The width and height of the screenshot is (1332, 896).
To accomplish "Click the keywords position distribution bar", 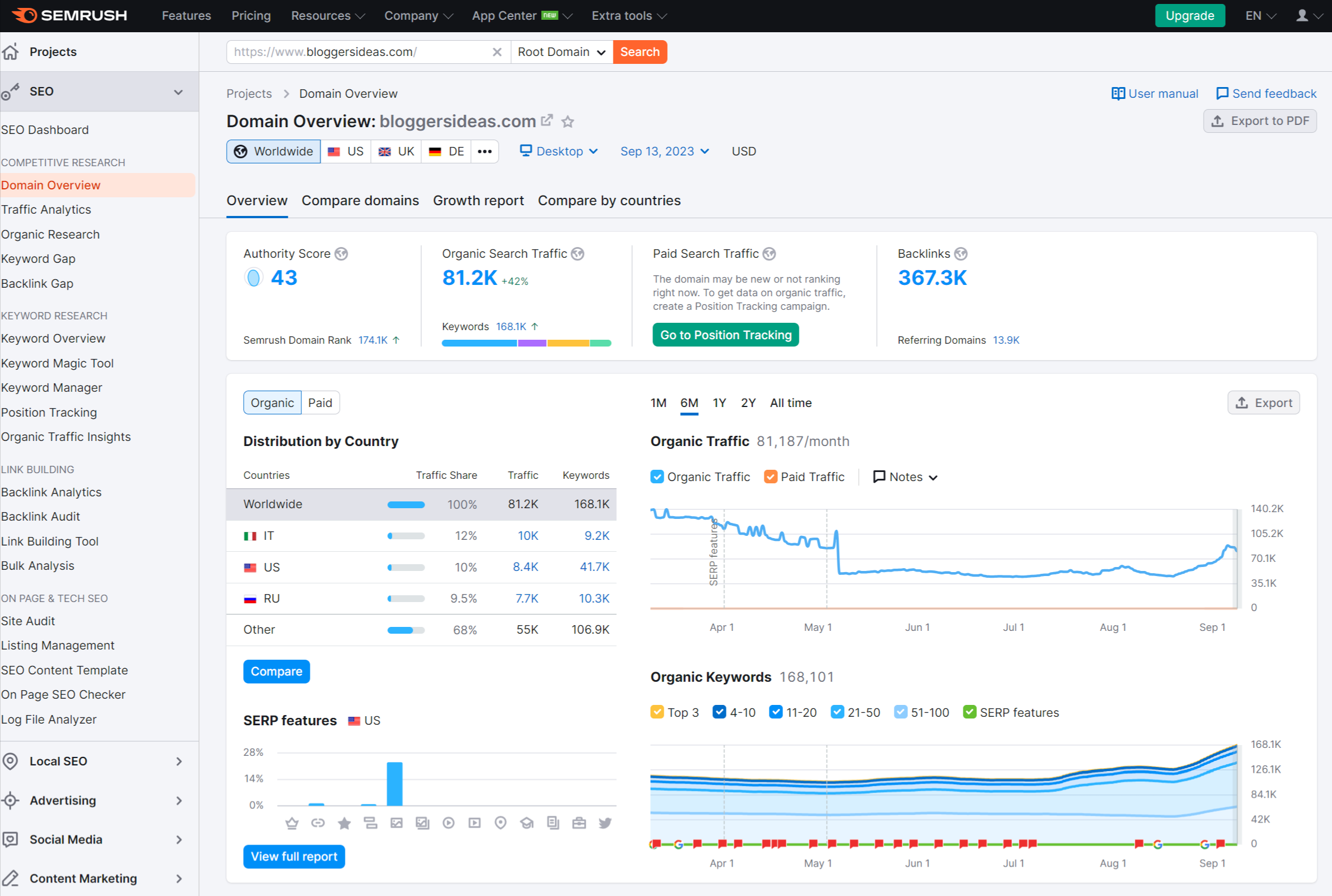I will (x=526, y=344).
